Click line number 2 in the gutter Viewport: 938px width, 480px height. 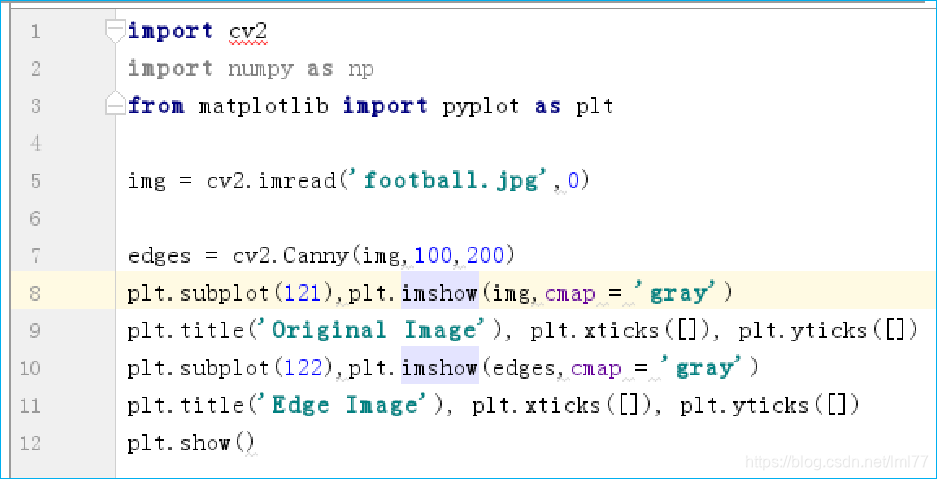[35, 69]
